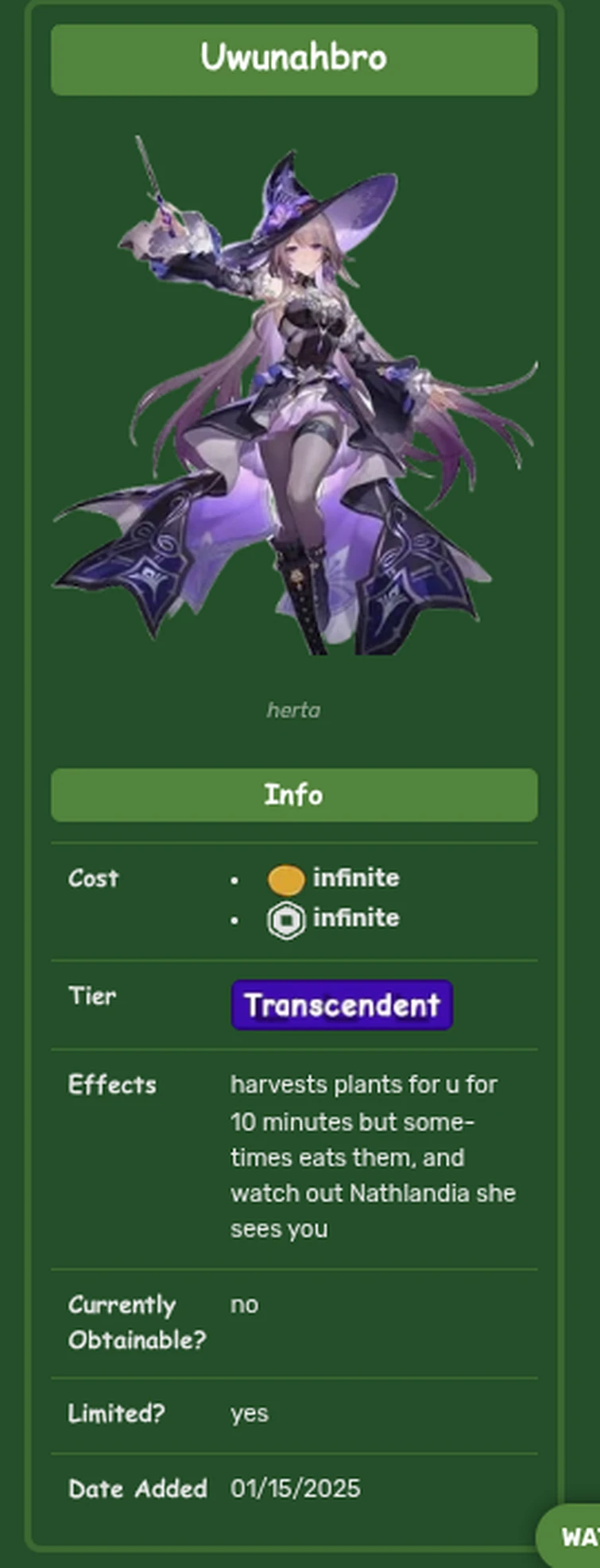
Task: Click the Robux currency icon
Action: [286, 921]
